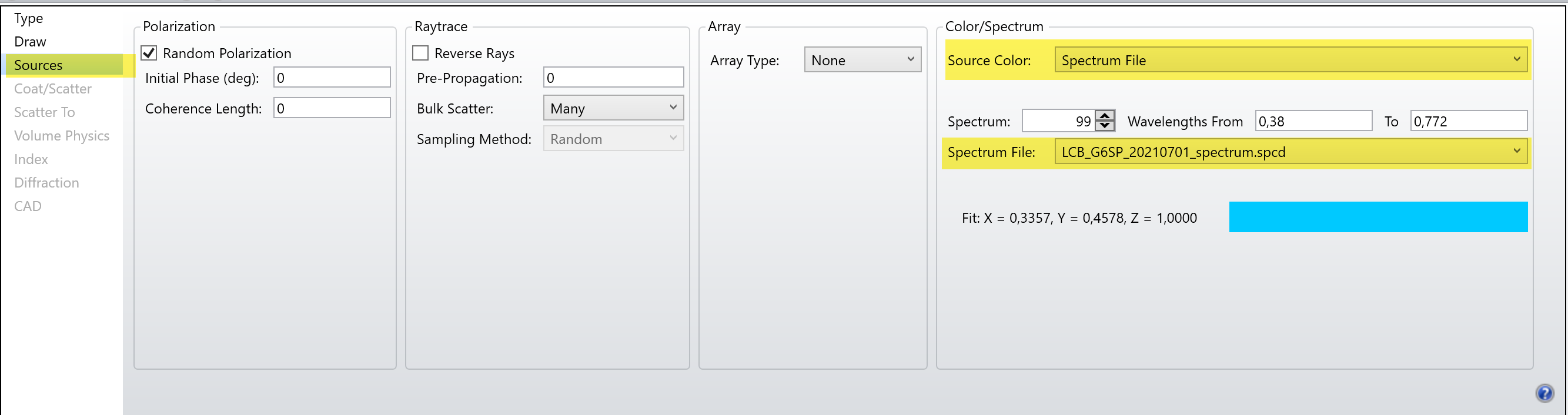
Task: Expand the Spectrum File dropdown
Action: coord(1290,152)
